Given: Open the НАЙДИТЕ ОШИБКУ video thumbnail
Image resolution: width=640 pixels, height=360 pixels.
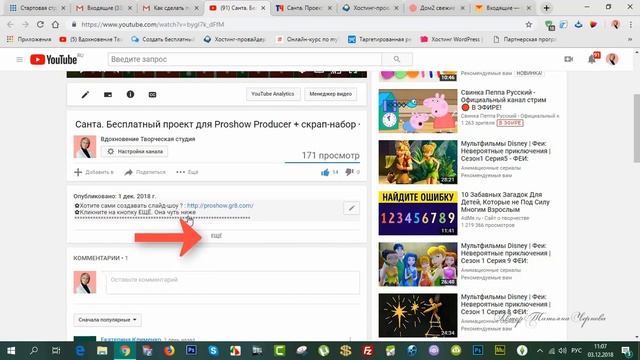Looking at the screenshot, I should [418, 213].
